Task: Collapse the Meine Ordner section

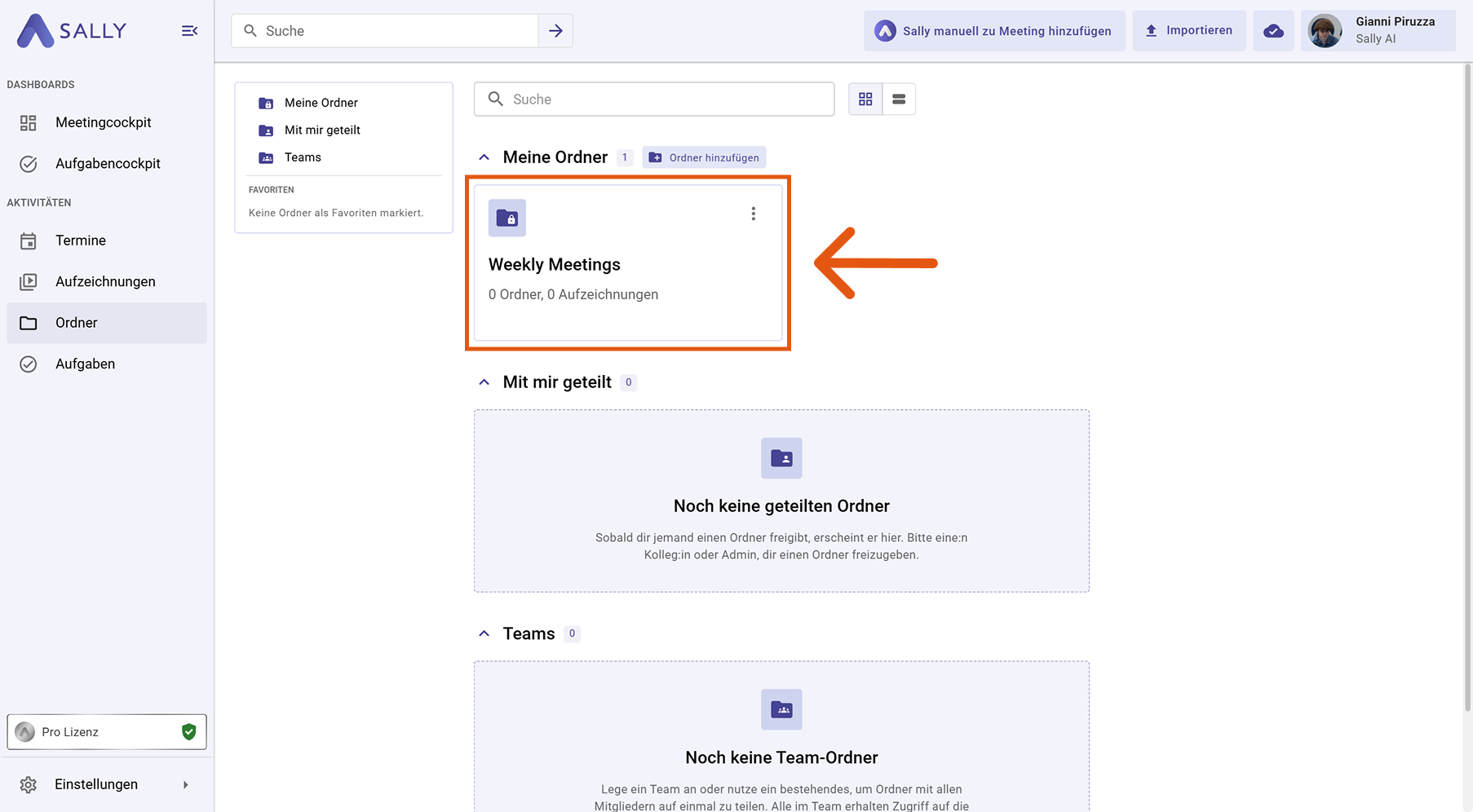Action: (x=484, y=157)
